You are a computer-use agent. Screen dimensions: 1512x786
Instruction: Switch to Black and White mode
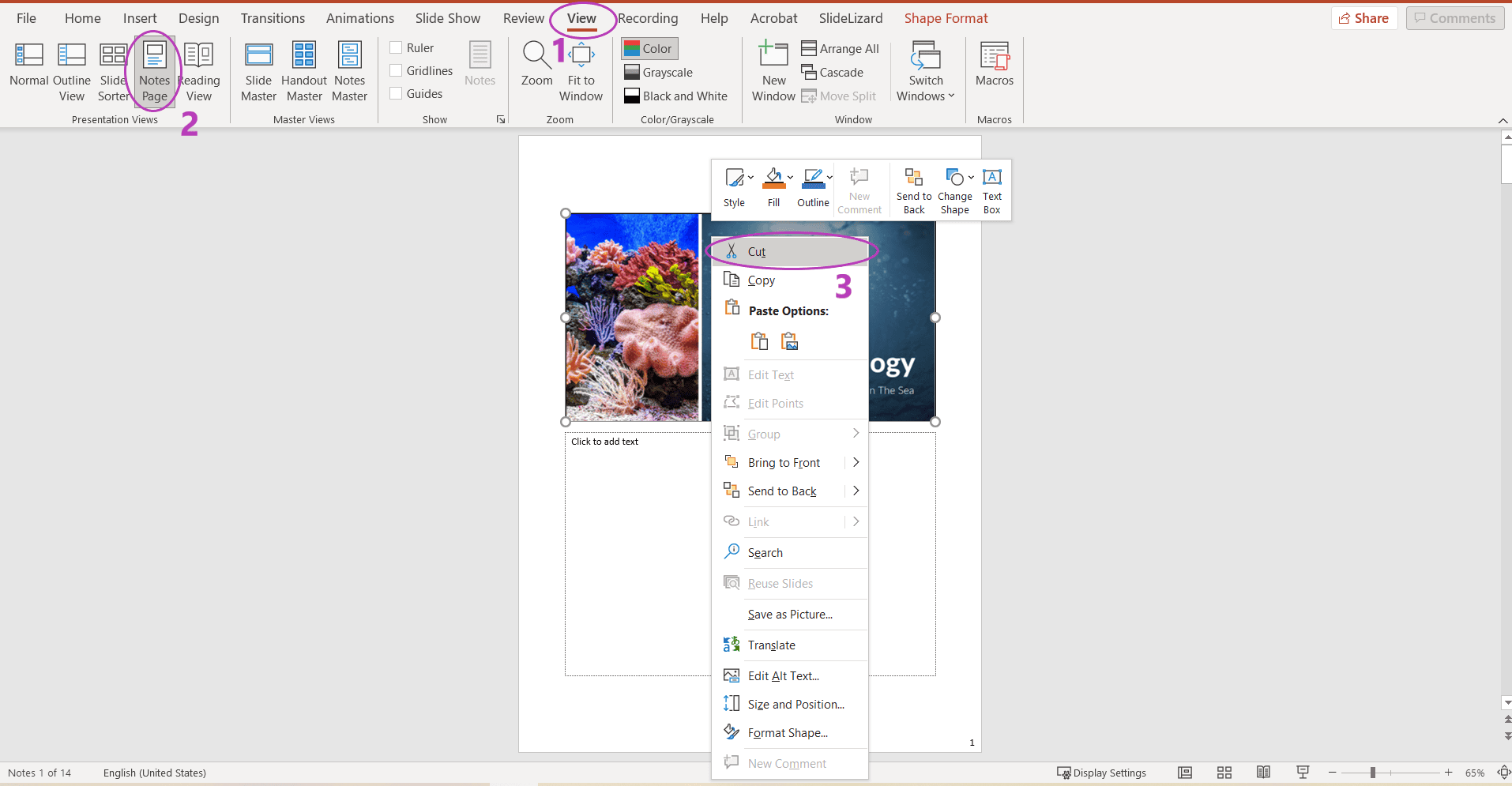675,96
